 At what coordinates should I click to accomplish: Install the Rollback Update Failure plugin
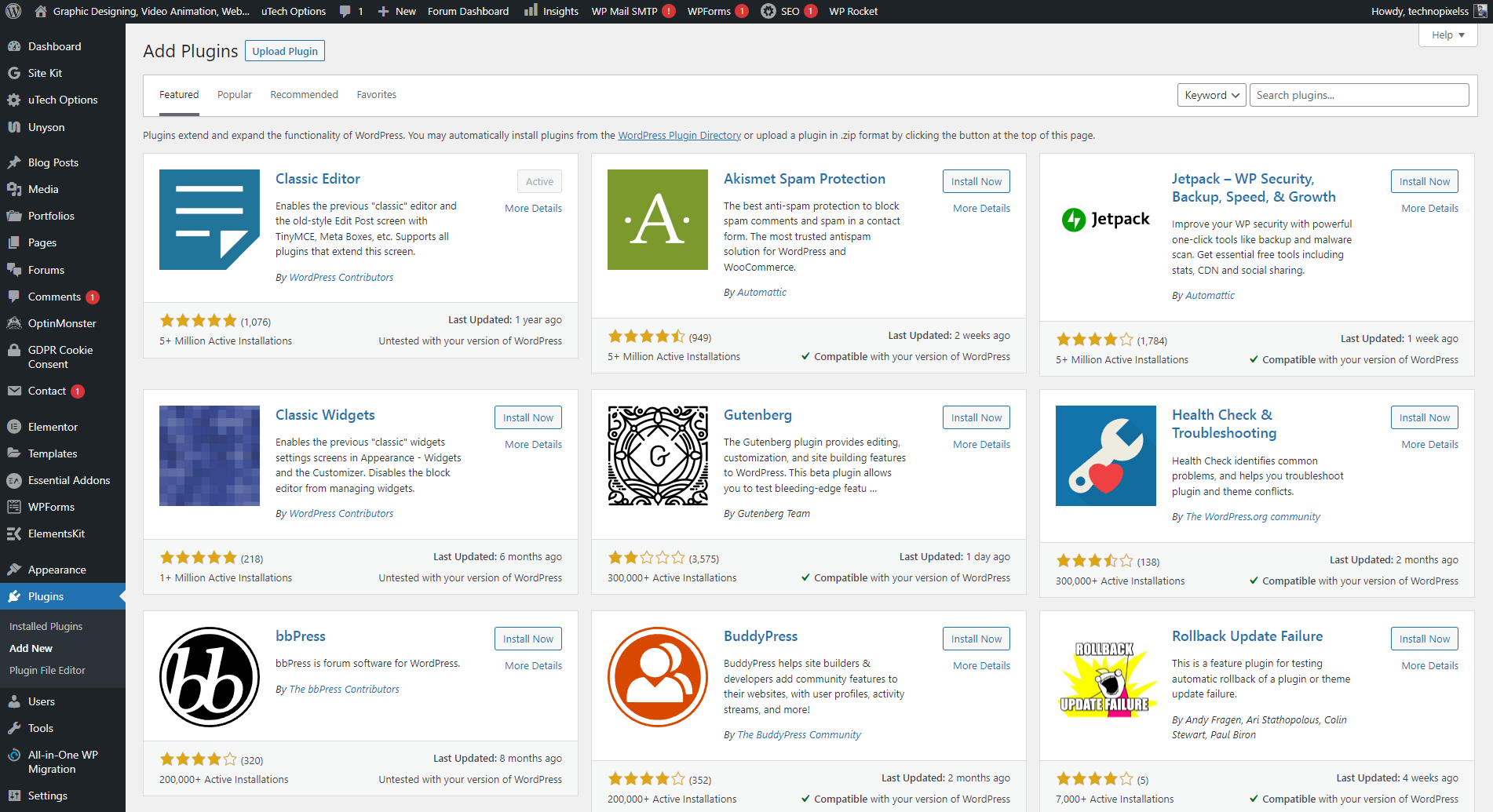(1425, 639)
